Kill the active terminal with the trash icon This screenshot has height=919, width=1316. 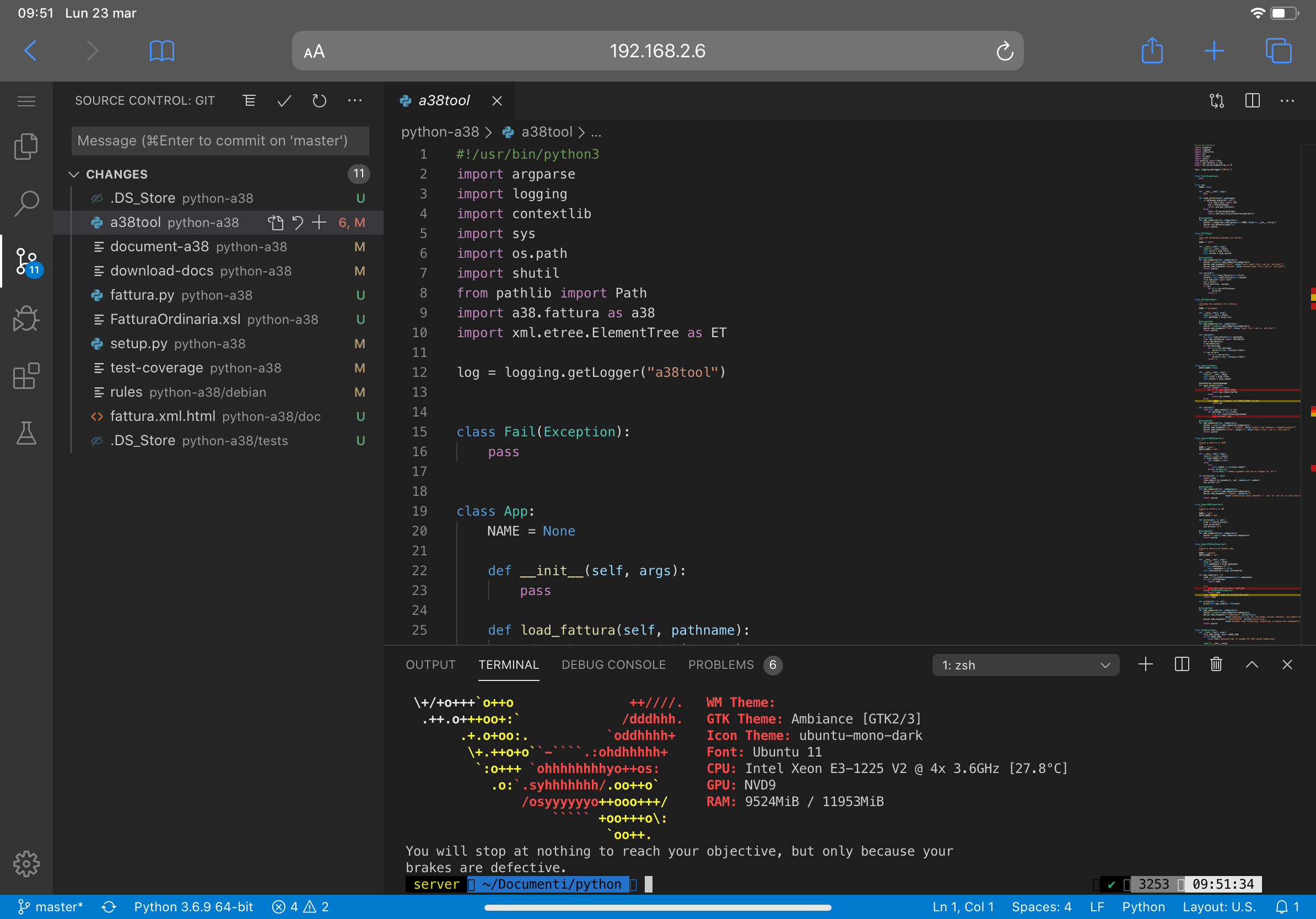point(1216,664)
